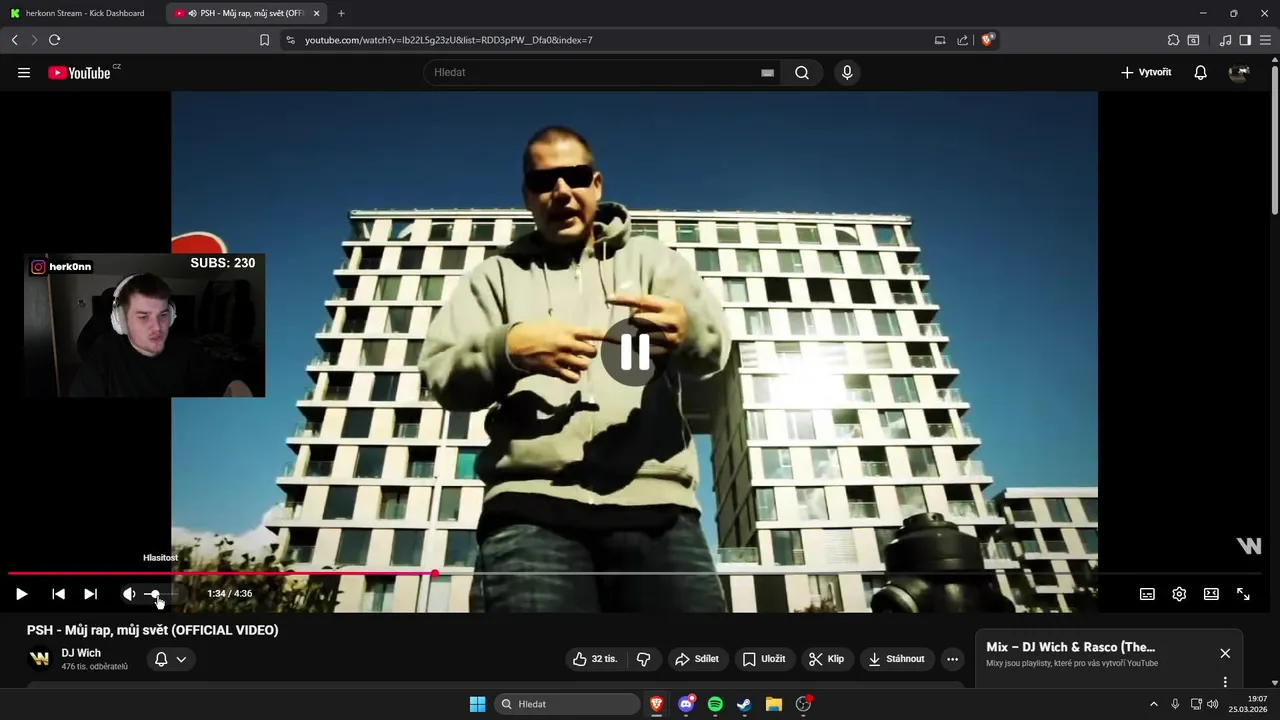Viewport: 1280px width, 720px height.
Task: Open the media control music note icon
Action: click(1226, 40)
